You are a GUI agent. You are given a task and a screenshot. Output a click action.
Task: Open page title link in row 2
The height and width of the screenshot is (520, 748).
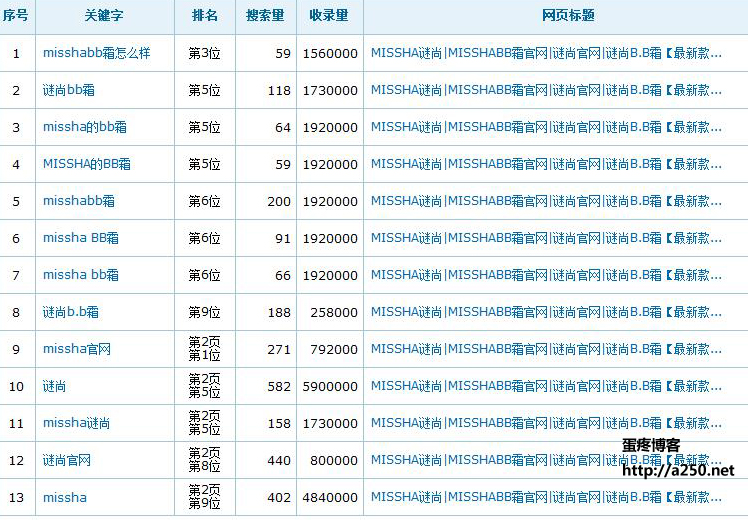click(x=546, y=90)
